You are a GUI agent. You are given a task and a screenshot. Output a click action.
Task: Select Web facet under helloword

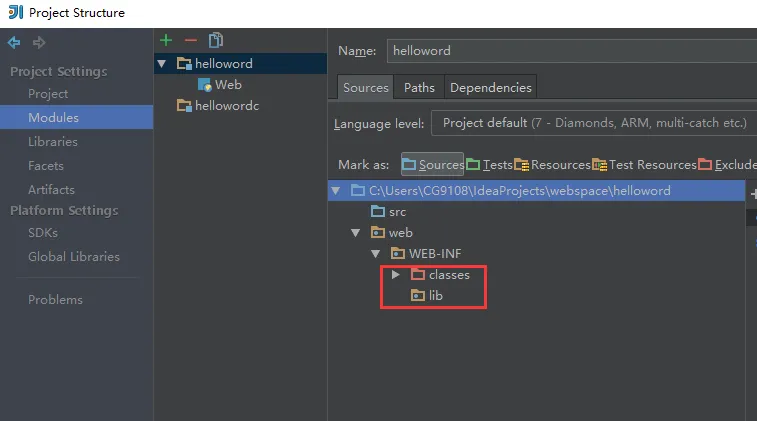(x=240, y=85)
